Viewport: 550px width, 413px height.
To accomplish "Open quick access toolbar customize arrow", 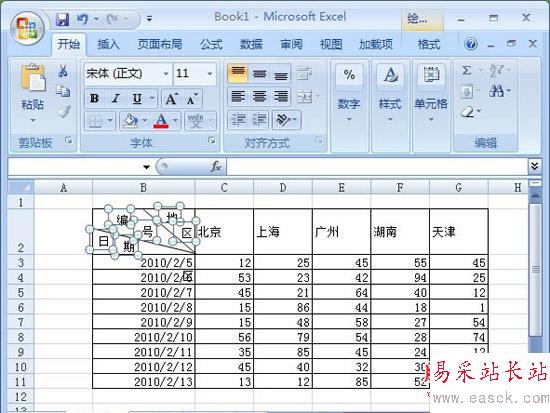I will [149, 19].
